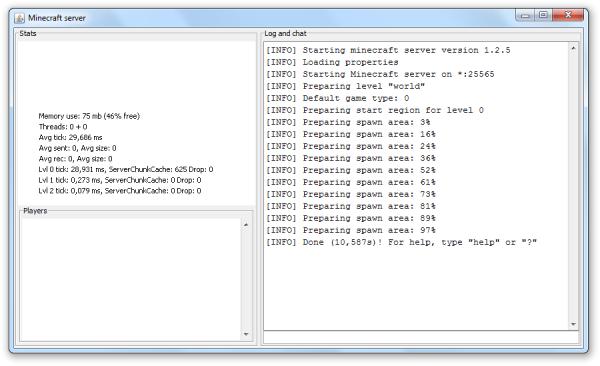The height and width of the screenshot is (366, 600).
Task: Click the "Preparing level world" log entry
Action: (x=346, y=86)
